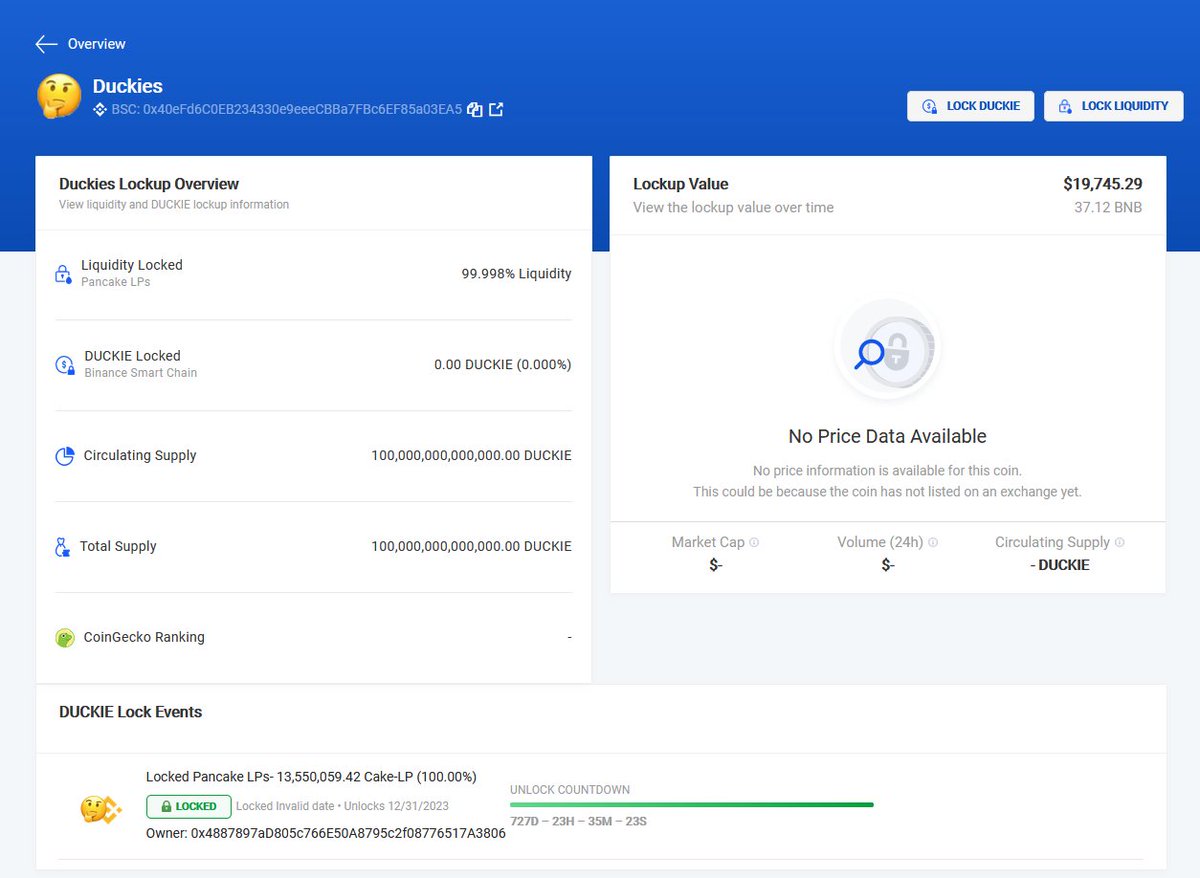Click the Duckies token name title
The width and height of the screenshot is (1200, 878).
(128, 86)
